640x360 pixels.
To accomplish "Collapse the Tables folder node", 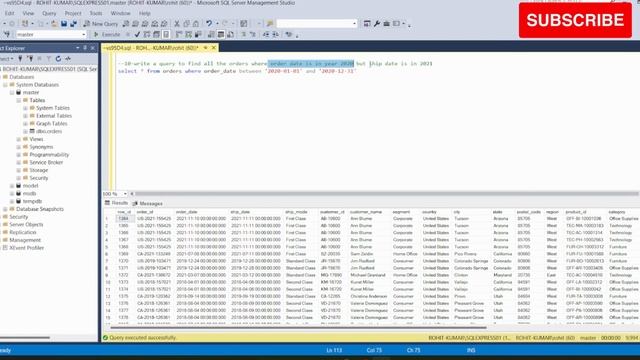I will 18,100.
